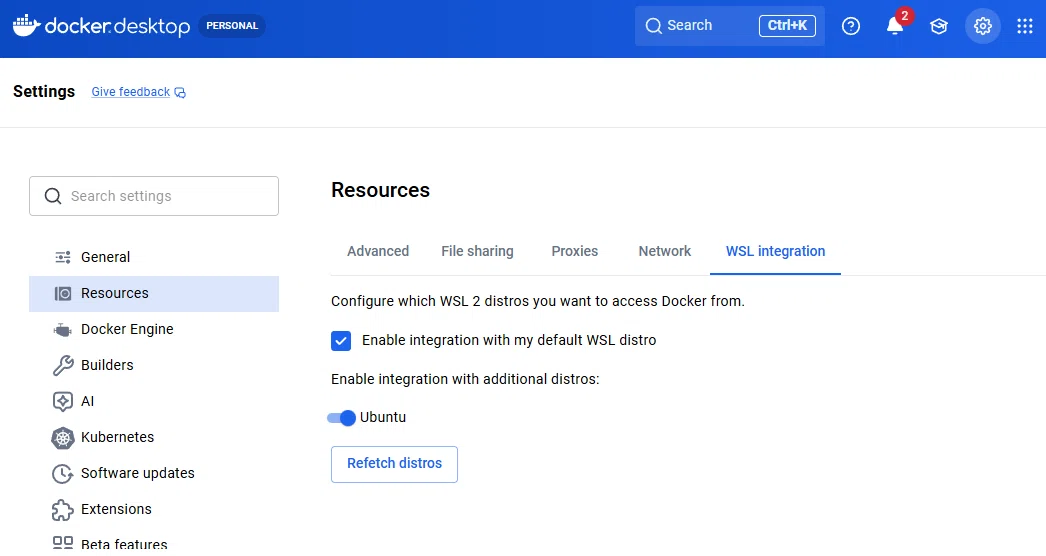The height and width of the screenshot is (556, 1046).
Task: Click the AI sparkle icon
Action: 63,401
